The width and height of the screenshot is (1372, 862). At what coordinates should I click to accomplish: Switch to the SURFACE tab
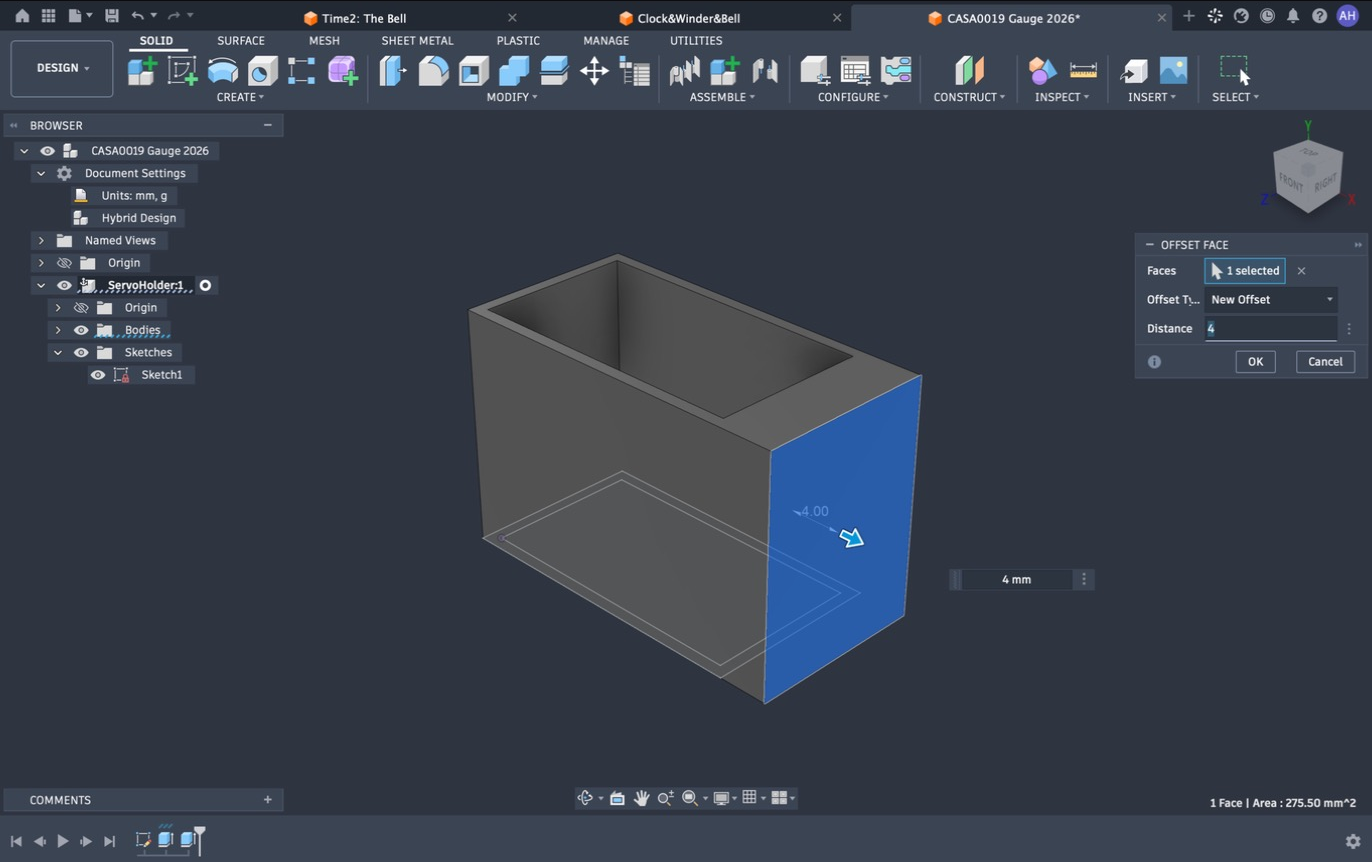(x=241, y=41)
